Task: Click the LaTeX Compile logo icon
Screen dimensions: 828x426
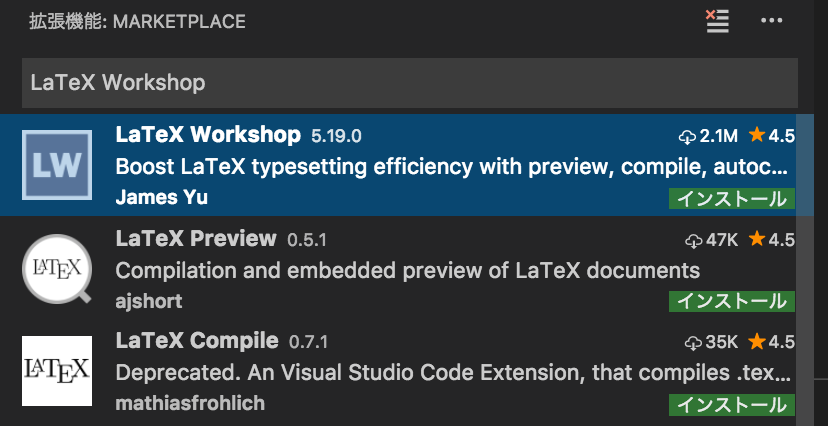Action: pyautogui.click(x=57, y=371)
